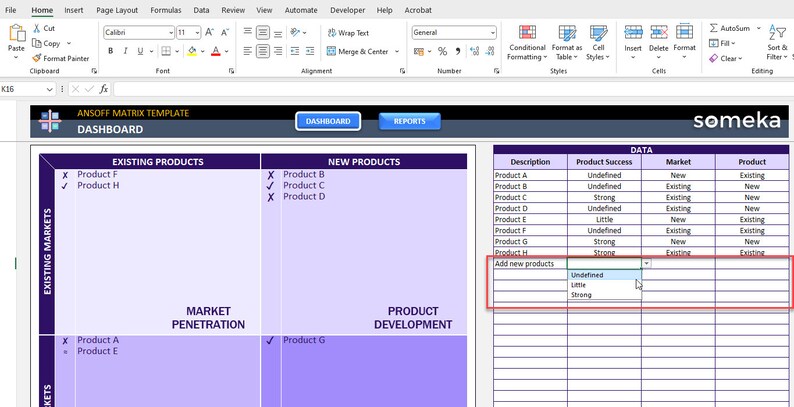Select the Add new products cell

[x=530, y=264]
